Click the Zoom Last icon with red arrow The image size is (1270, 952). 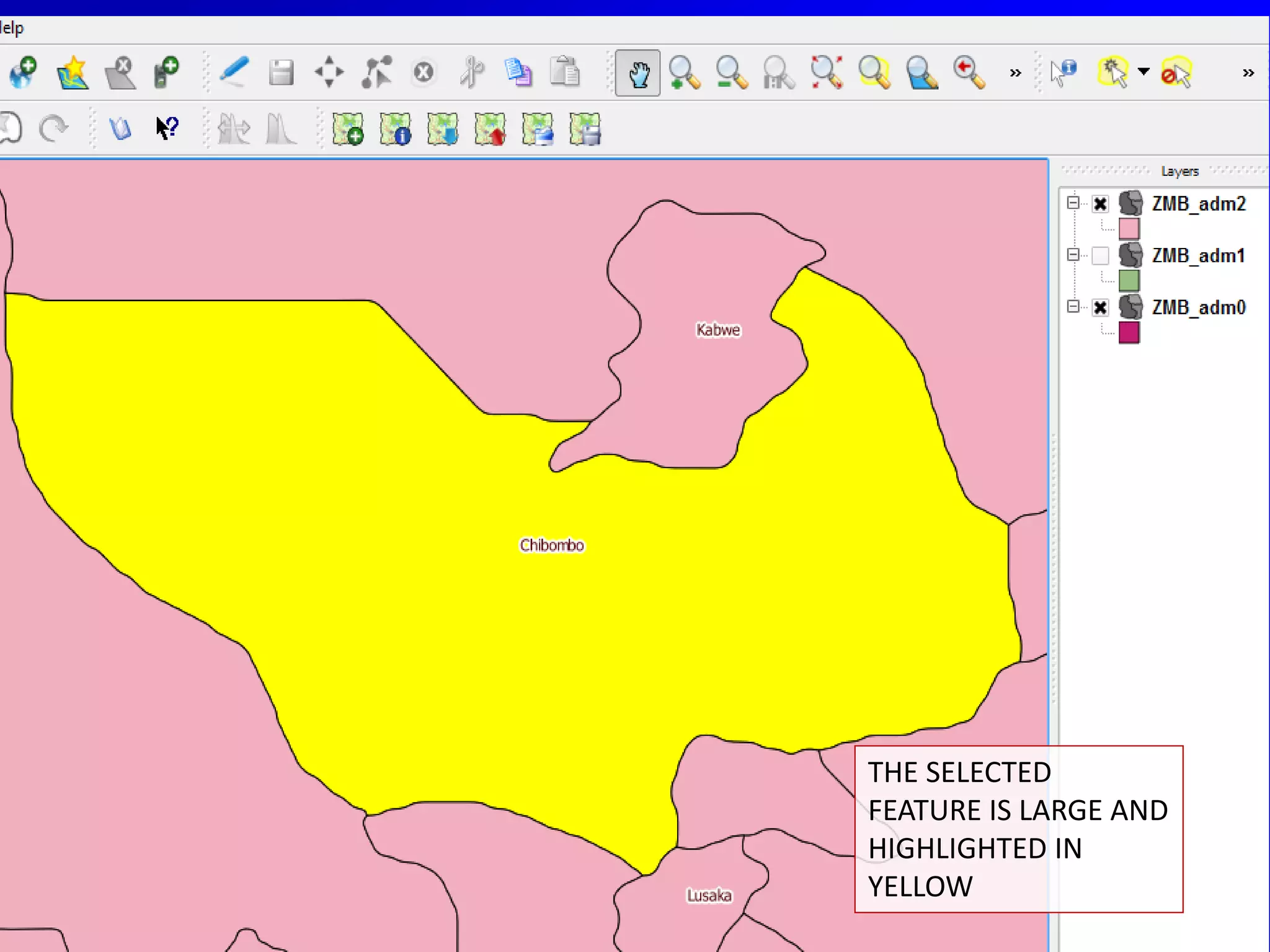pos(969,73)
